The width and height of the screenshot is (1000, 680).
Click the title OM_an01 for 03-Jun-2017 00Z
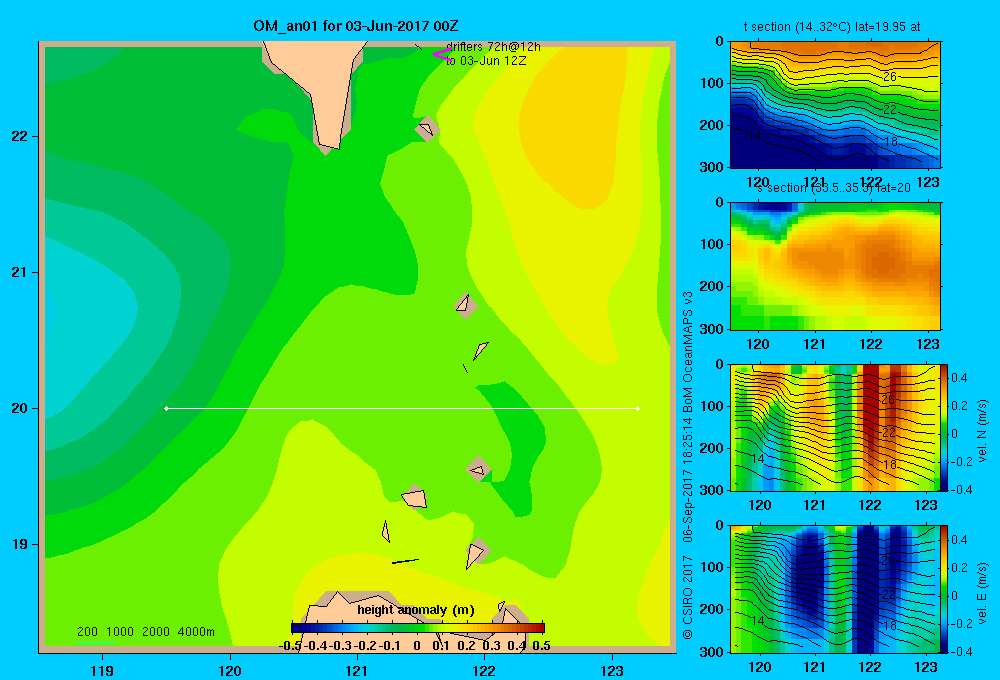[x=356, y=26]
